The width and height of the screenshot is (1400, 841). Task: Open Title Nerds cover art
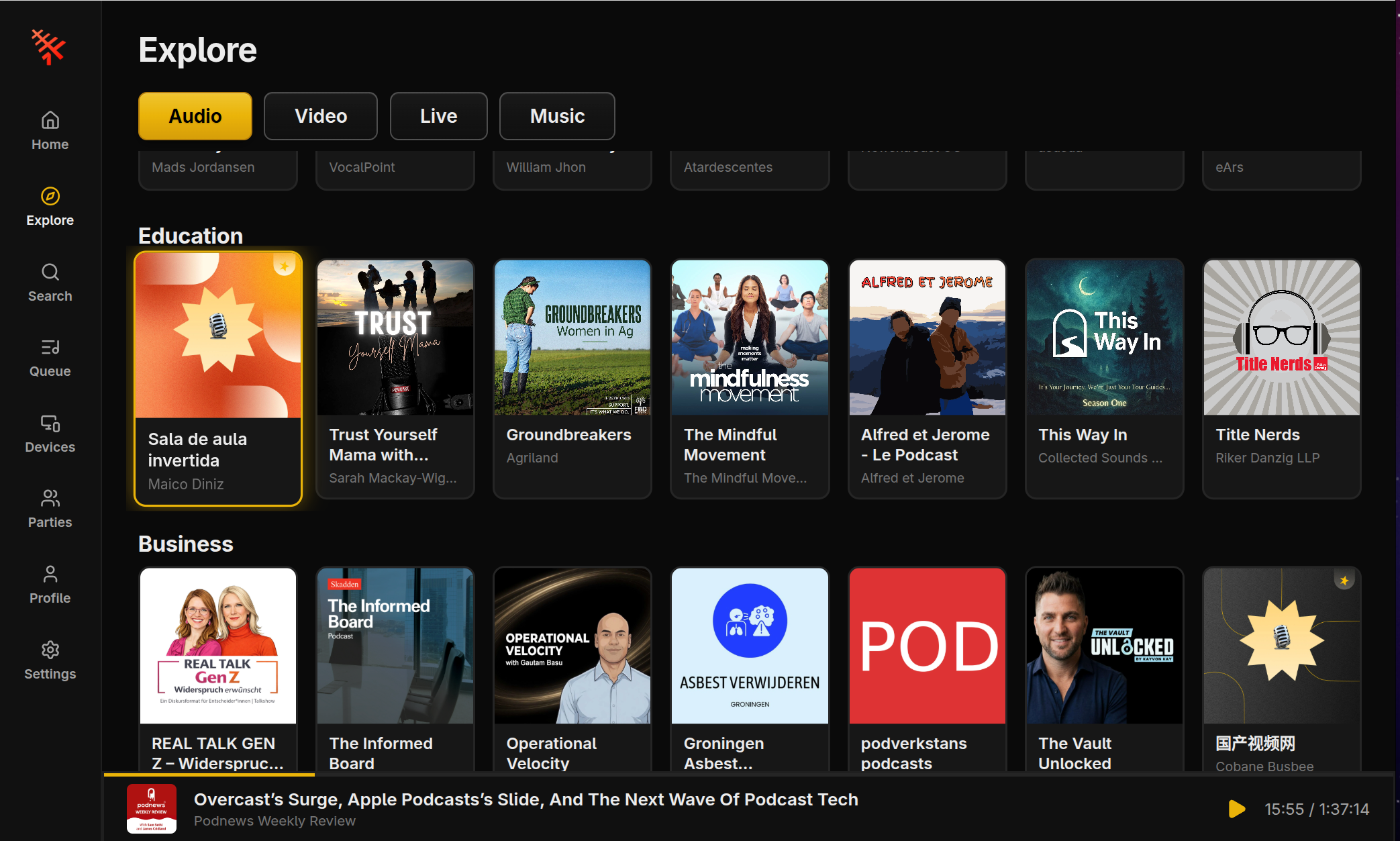[x=1282, y=338]
